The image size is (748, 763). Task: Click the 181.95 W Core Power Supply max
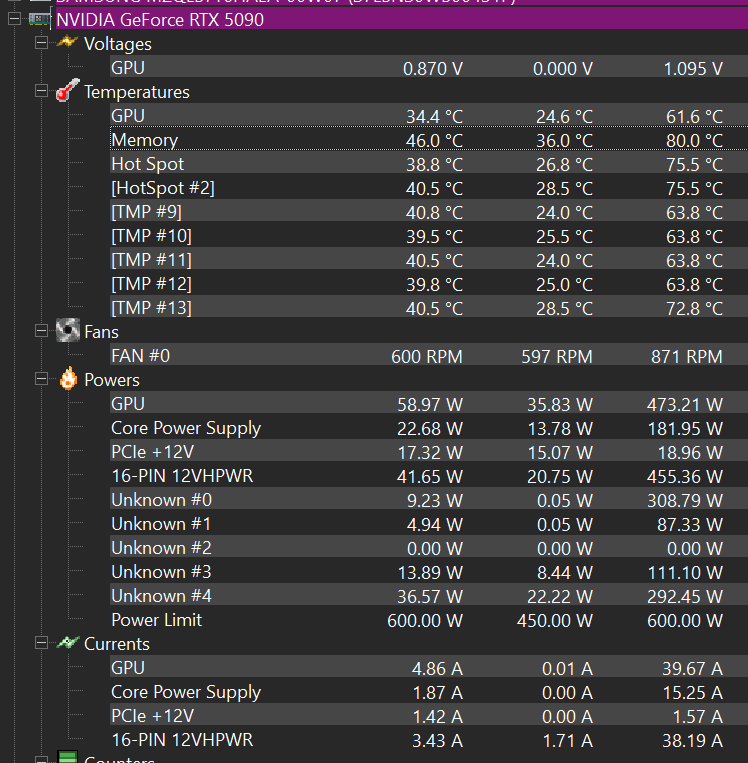(x=685, y=429)
